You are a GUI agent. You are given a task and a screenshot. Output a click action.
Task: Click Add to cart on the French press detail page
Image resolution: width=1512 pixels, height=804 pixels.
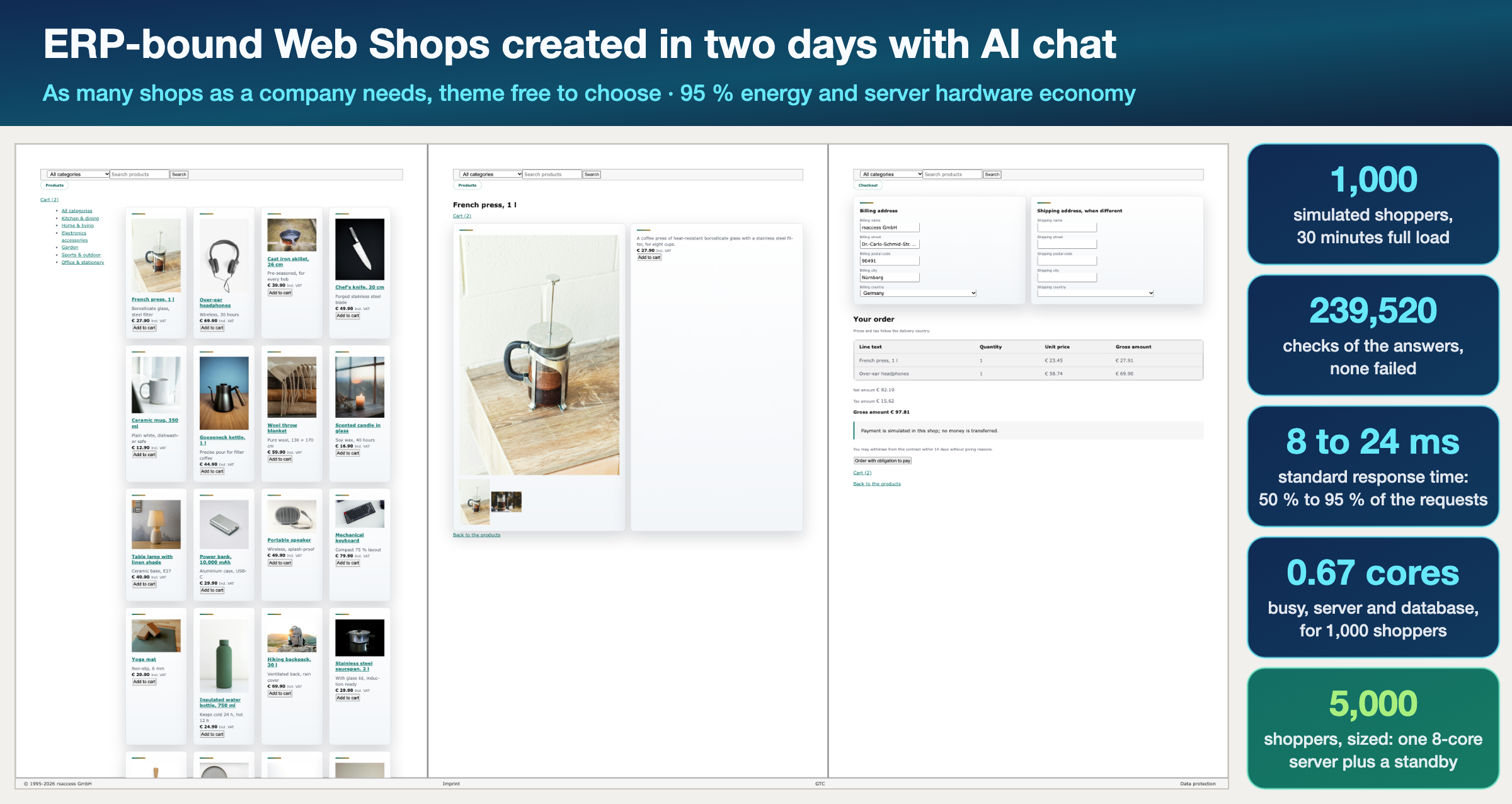(650, 258)
